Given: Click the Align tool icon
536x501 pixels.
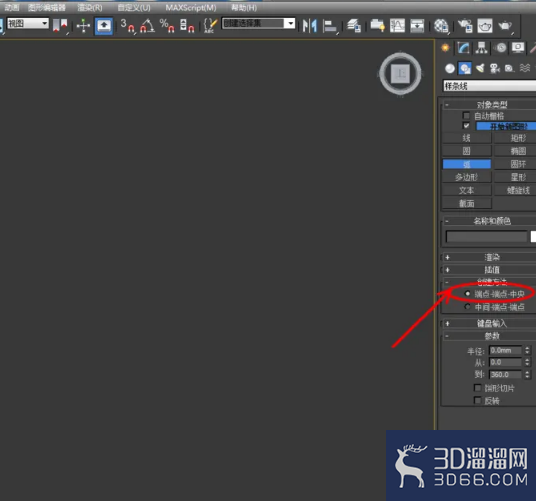Looking at the screenshot, I should click(330, 26).
